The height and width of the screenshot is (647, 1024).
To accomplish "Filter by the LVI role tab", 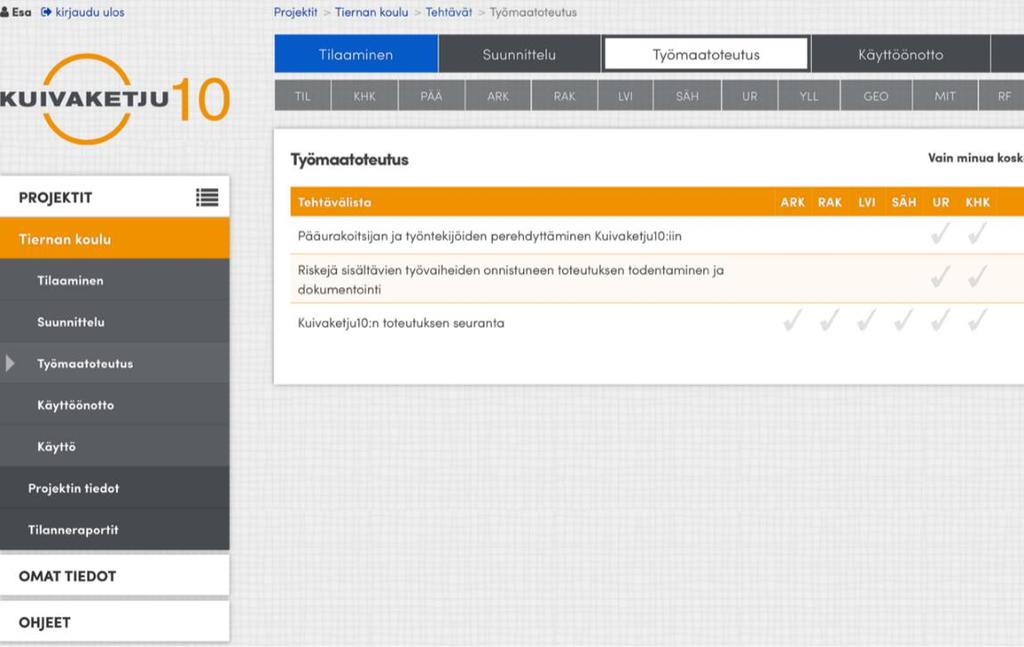I will (x=625, y=96).
